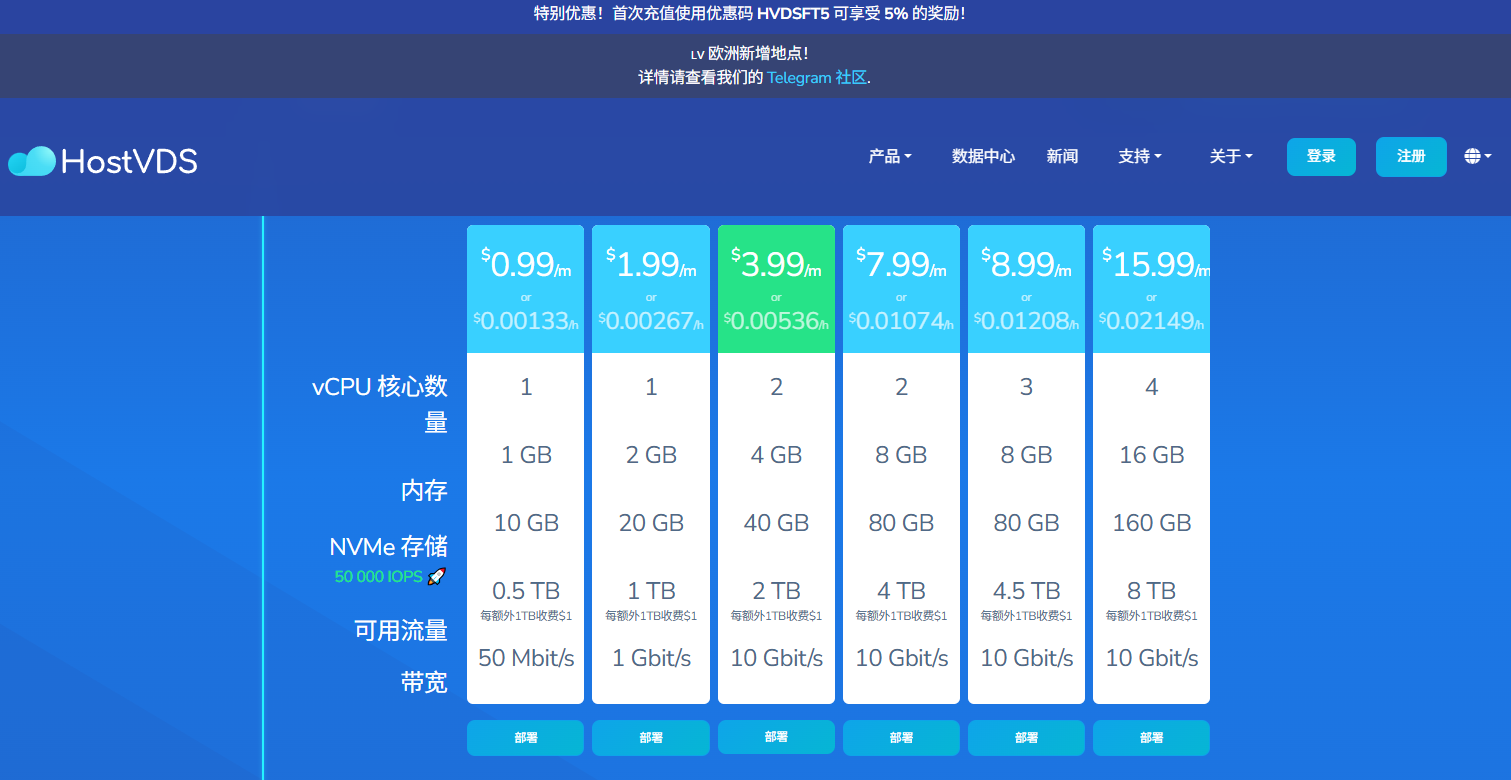The width and height of the screenshot is (1511, 780).
Task: Deploy the $15.99/m 16 GB plan
Action: 1151,738
